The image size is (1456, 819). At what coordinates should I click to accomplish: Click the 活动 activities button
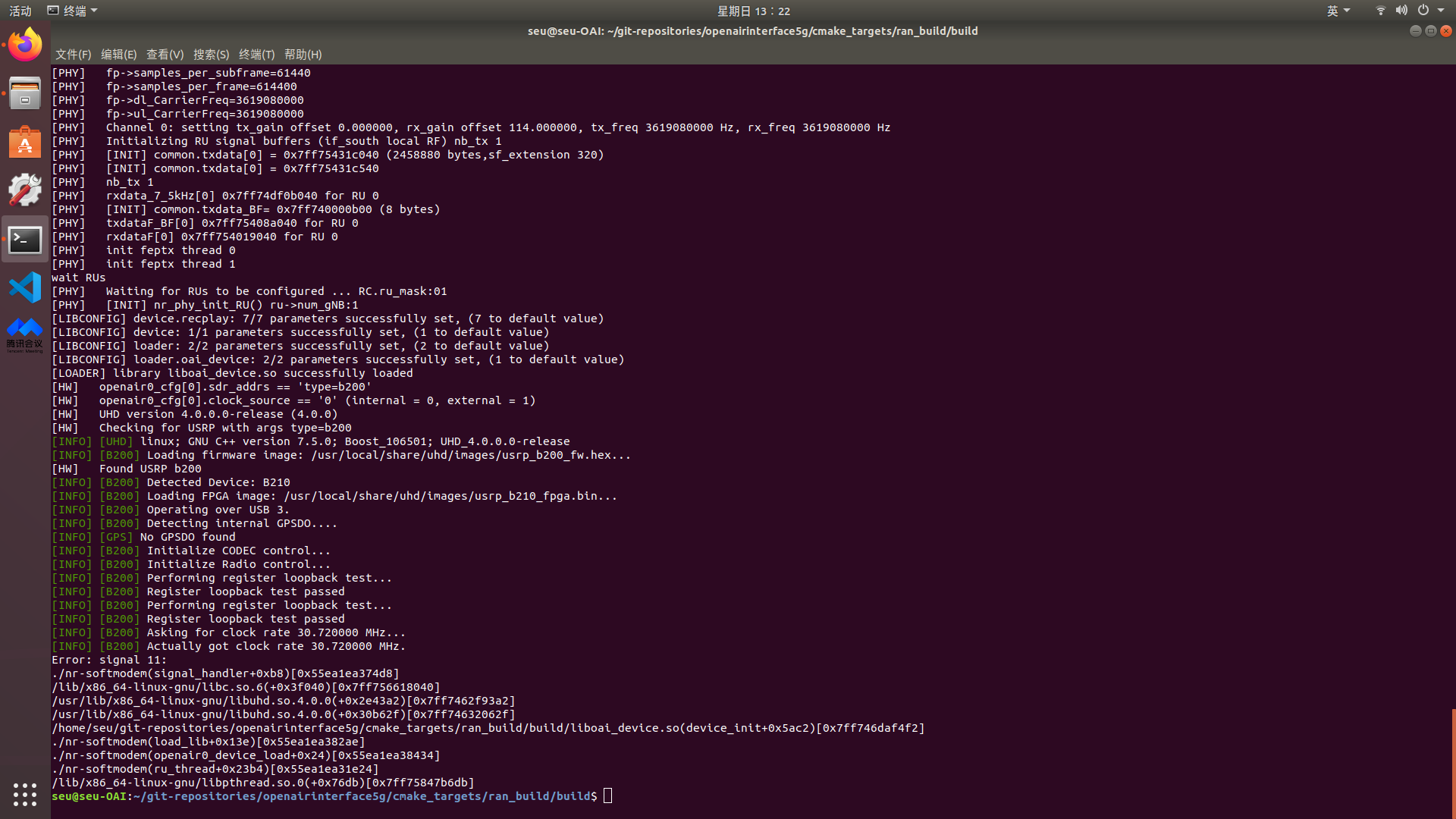[x=20, y=11]
